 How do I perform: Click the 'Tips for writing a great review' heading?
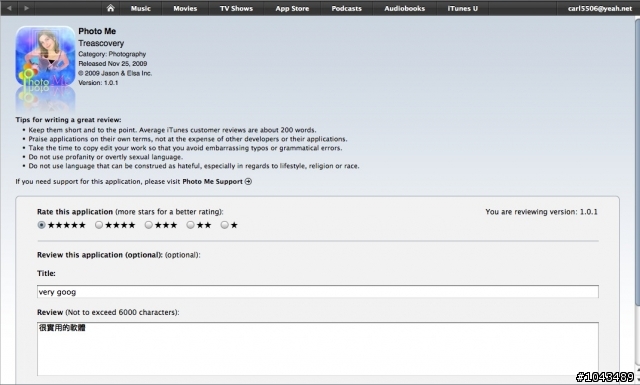tap(68, 120)
